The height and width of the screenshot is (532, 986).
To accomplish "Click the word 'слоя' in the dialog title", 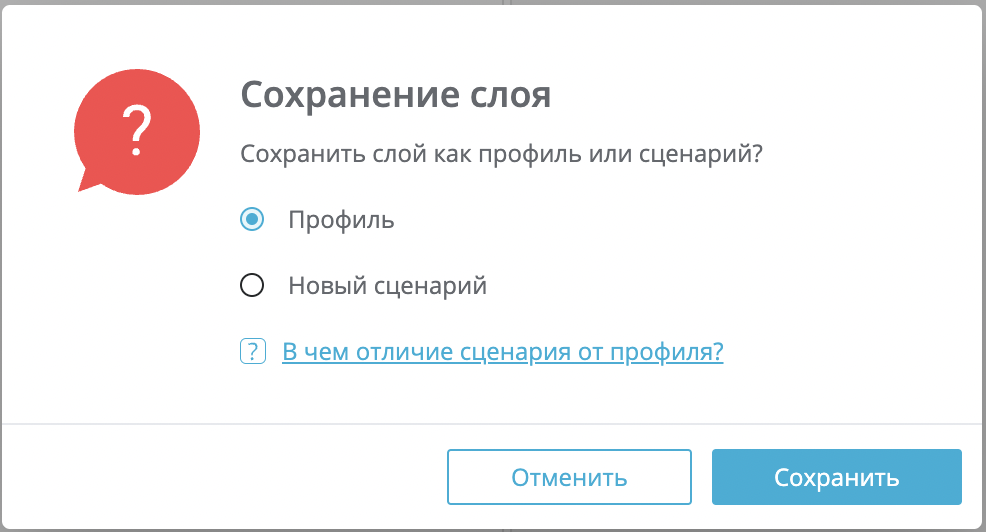I will pyautogui.click(x=511, y=96).
